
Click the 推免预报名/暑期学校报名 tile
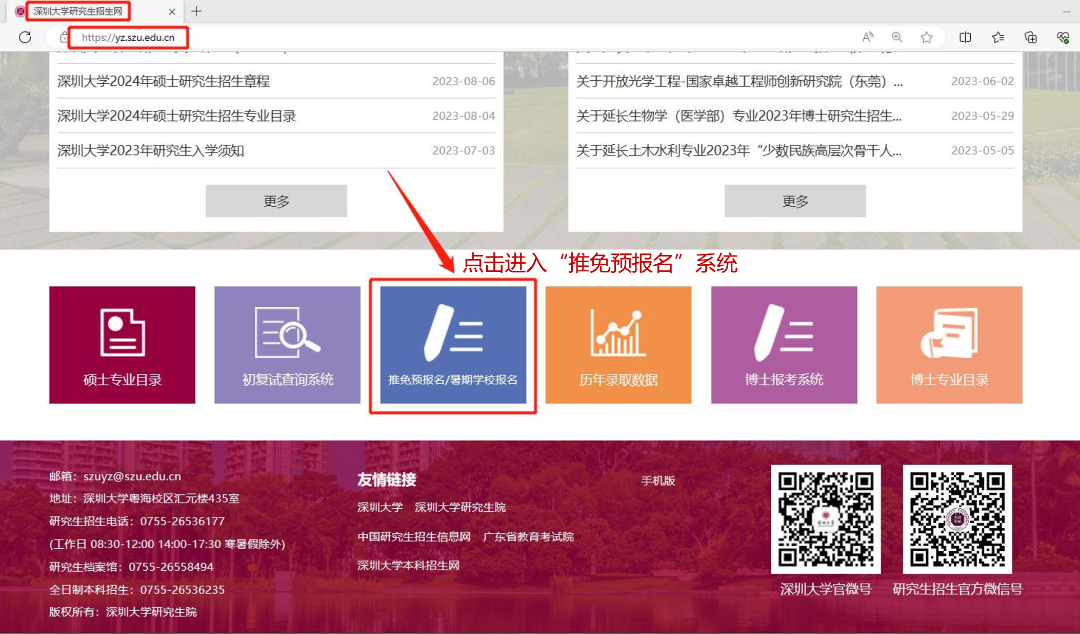453,345
